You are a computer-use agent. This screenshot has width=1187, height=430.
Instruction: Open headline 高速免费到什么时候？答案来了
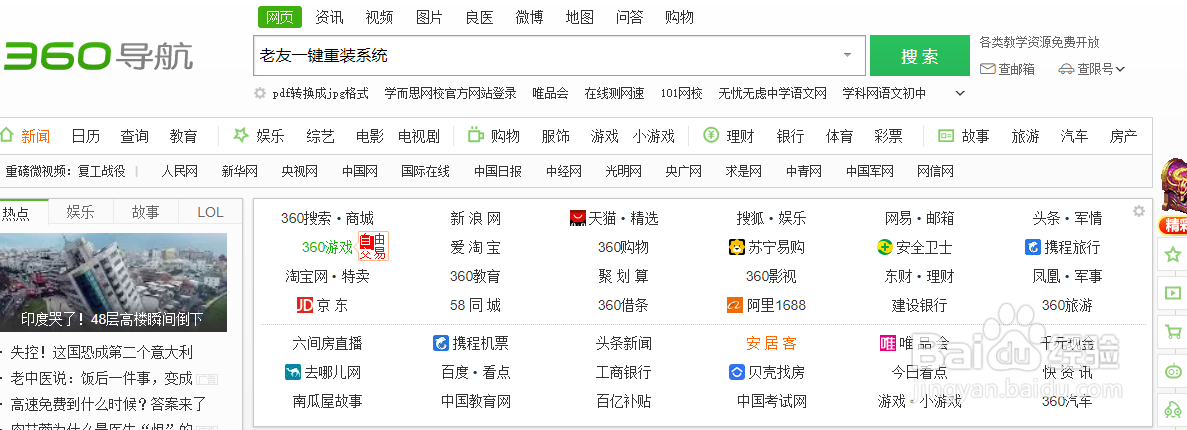[108, 404]
